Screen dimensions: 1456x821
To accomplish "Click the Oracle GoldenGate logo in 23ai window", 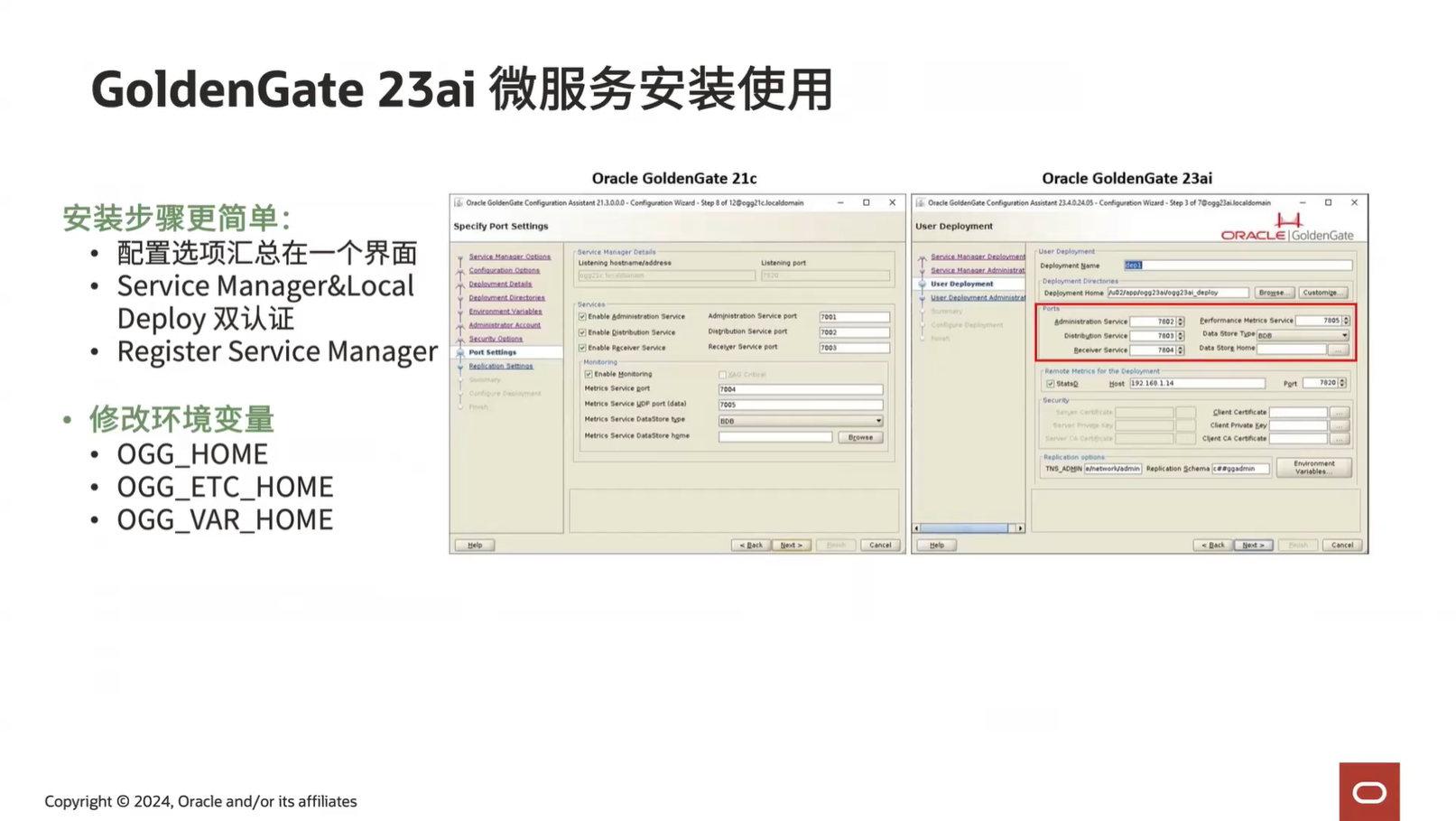I will click(1287, 228).
